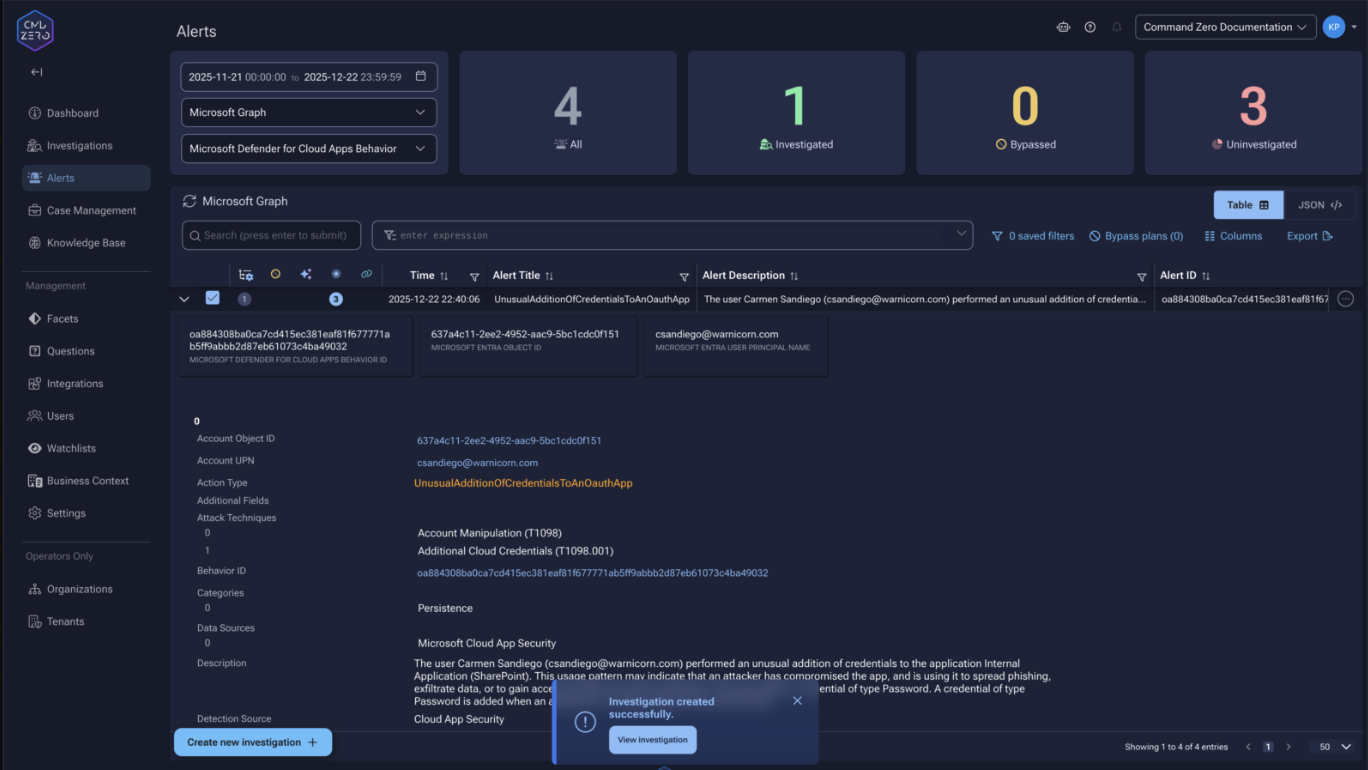Image resolution: width=1368 pixels, height=770 pixels.
Task: Open the robot assistant icon
Action: [1063, 27]
